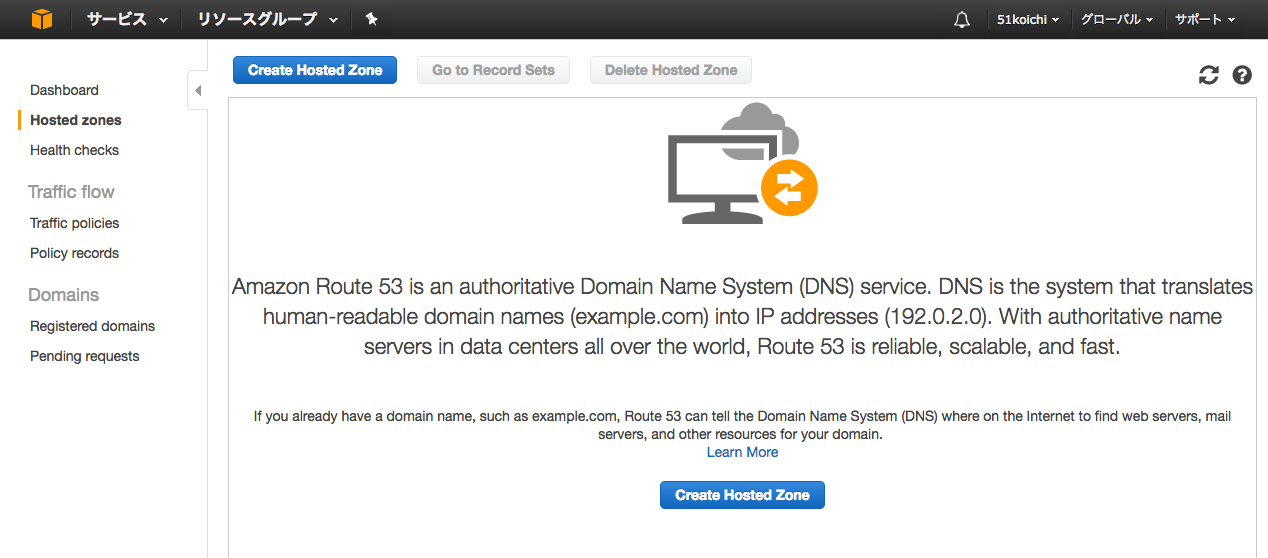Open Health checks in sidebar

pos(74,150)
